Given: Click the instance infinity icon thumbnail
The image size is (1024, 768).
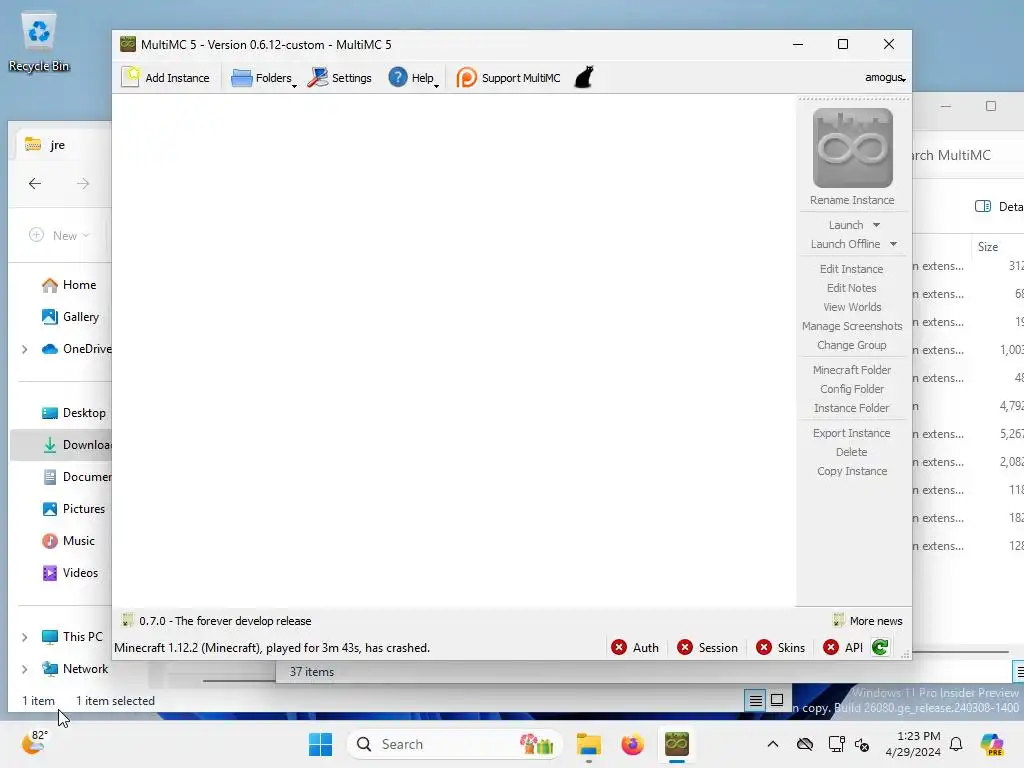Looking at the screenshot, I should pos(852,148).
